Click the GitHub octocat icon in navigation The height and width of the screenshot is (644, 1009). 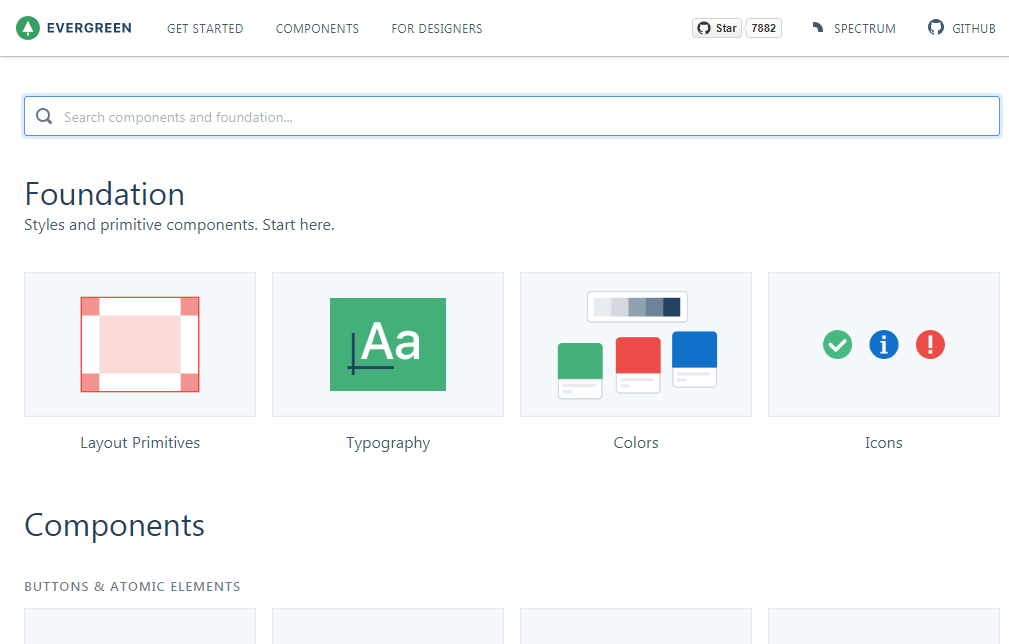[936, 28]
